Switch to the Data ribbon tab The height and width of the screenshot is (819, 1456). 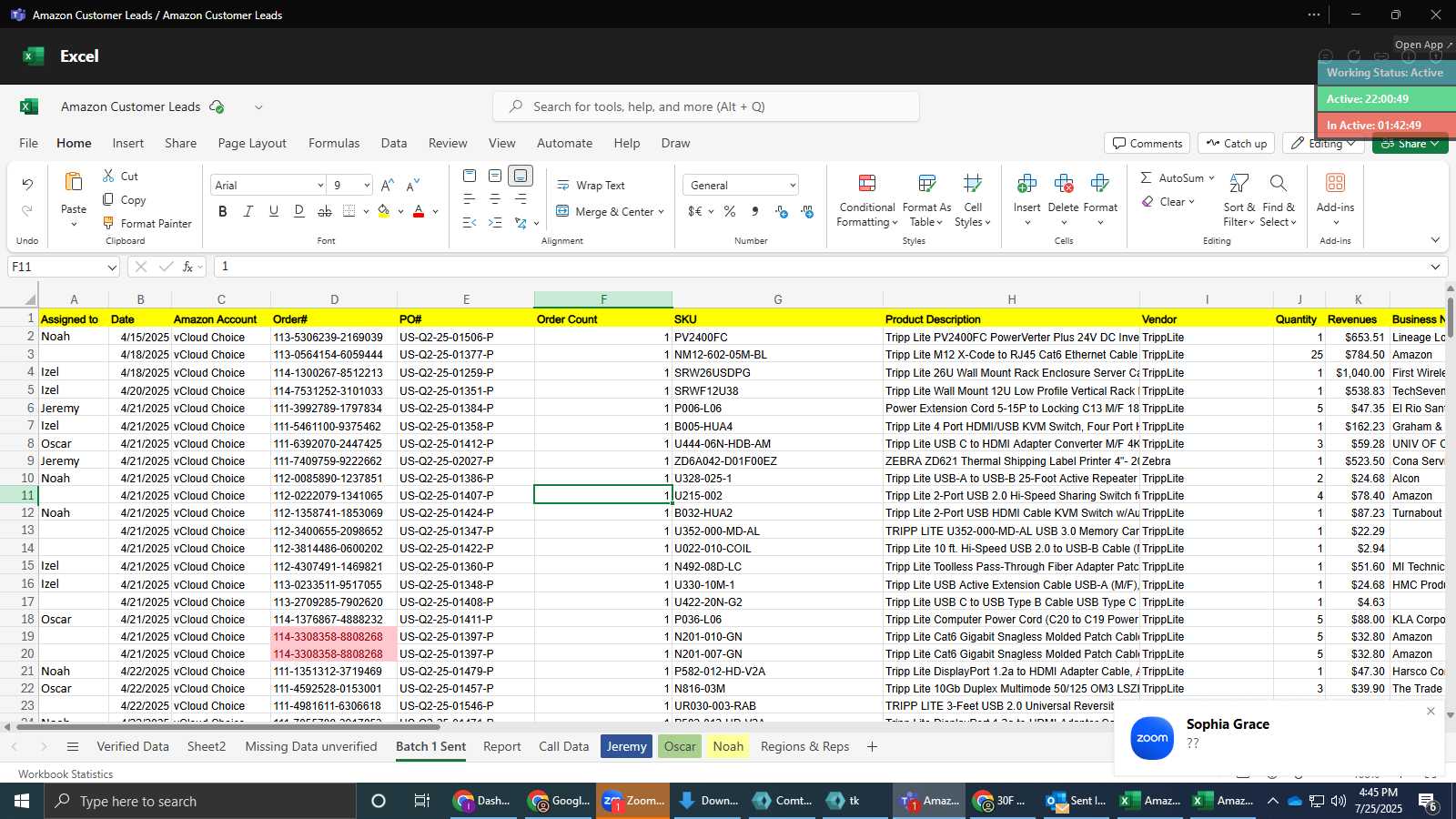pos(394,143)
